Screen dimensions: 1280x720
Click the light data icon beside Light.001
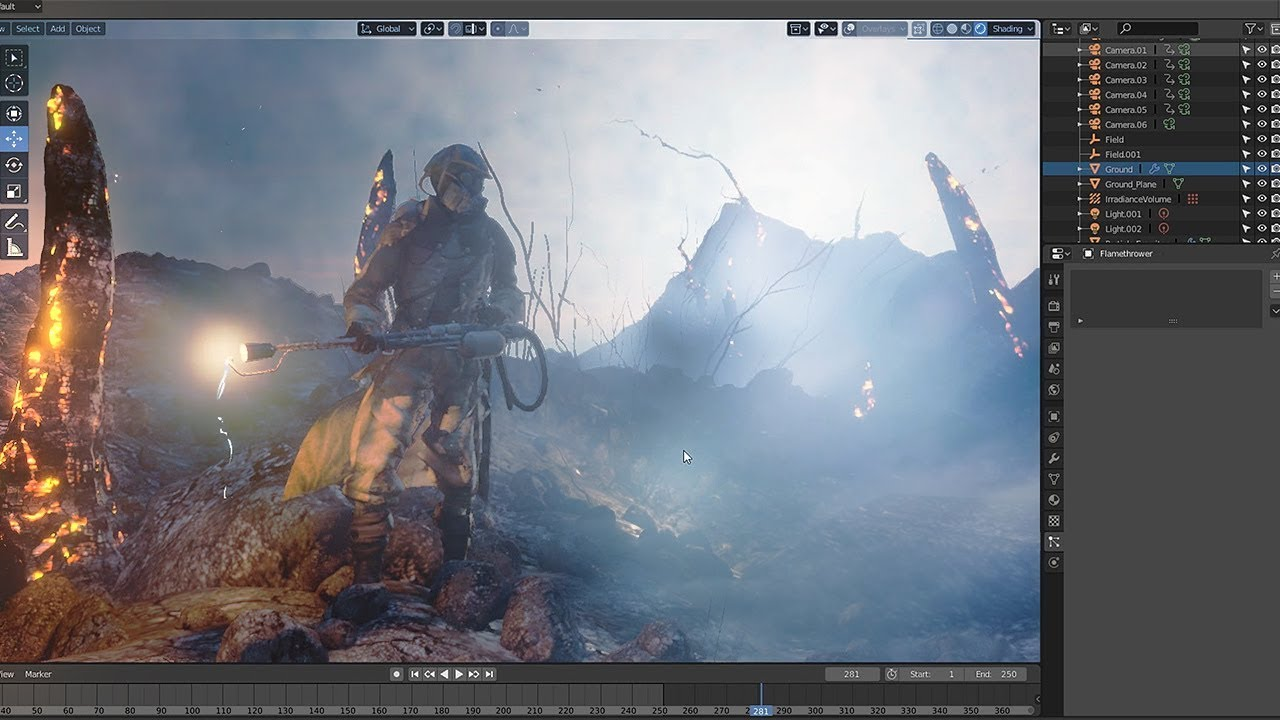tap(1163, 214)
